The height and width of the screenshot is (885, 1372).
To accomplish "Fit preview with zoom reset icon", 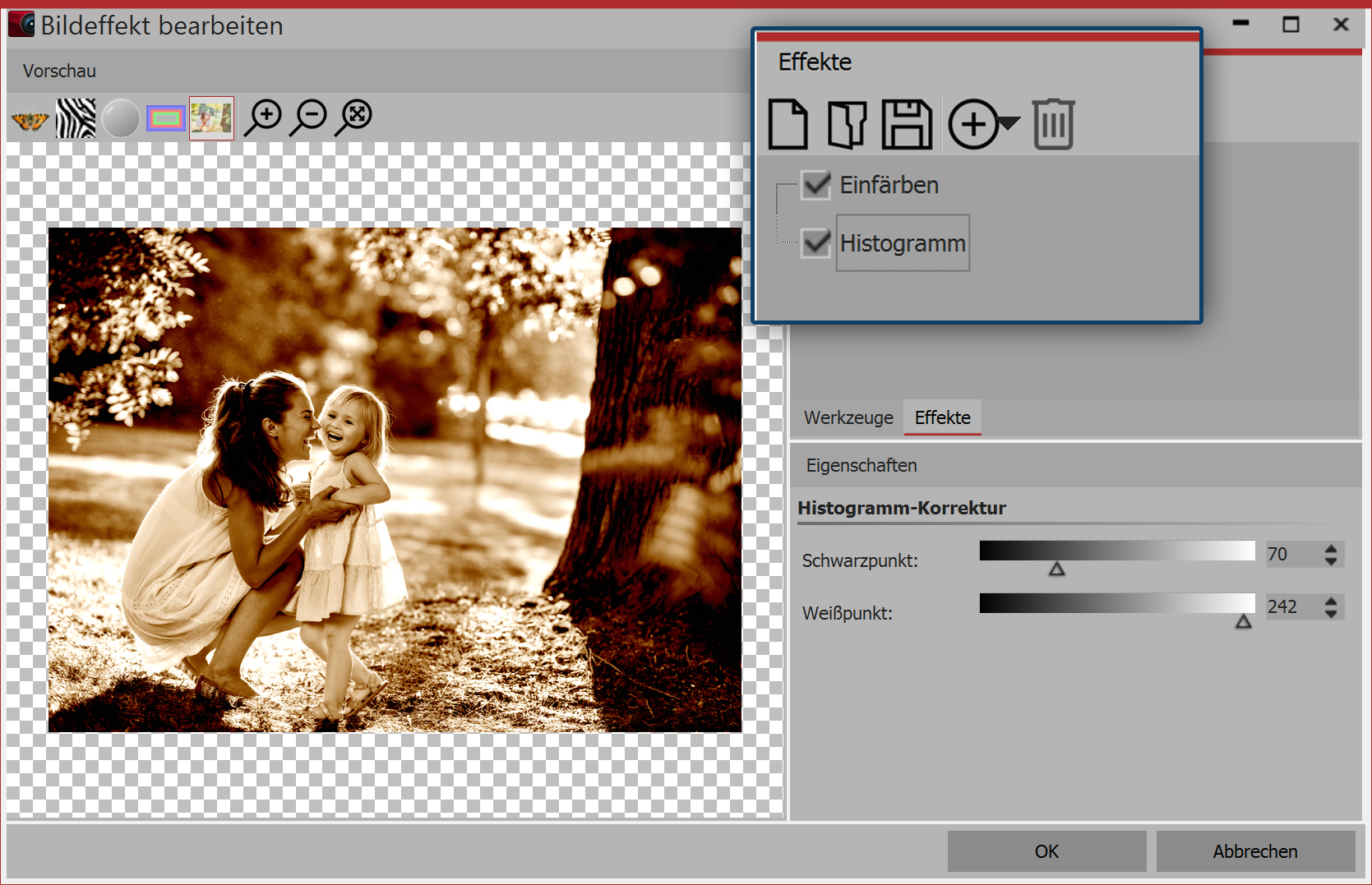I will click(x=355, y=118).
